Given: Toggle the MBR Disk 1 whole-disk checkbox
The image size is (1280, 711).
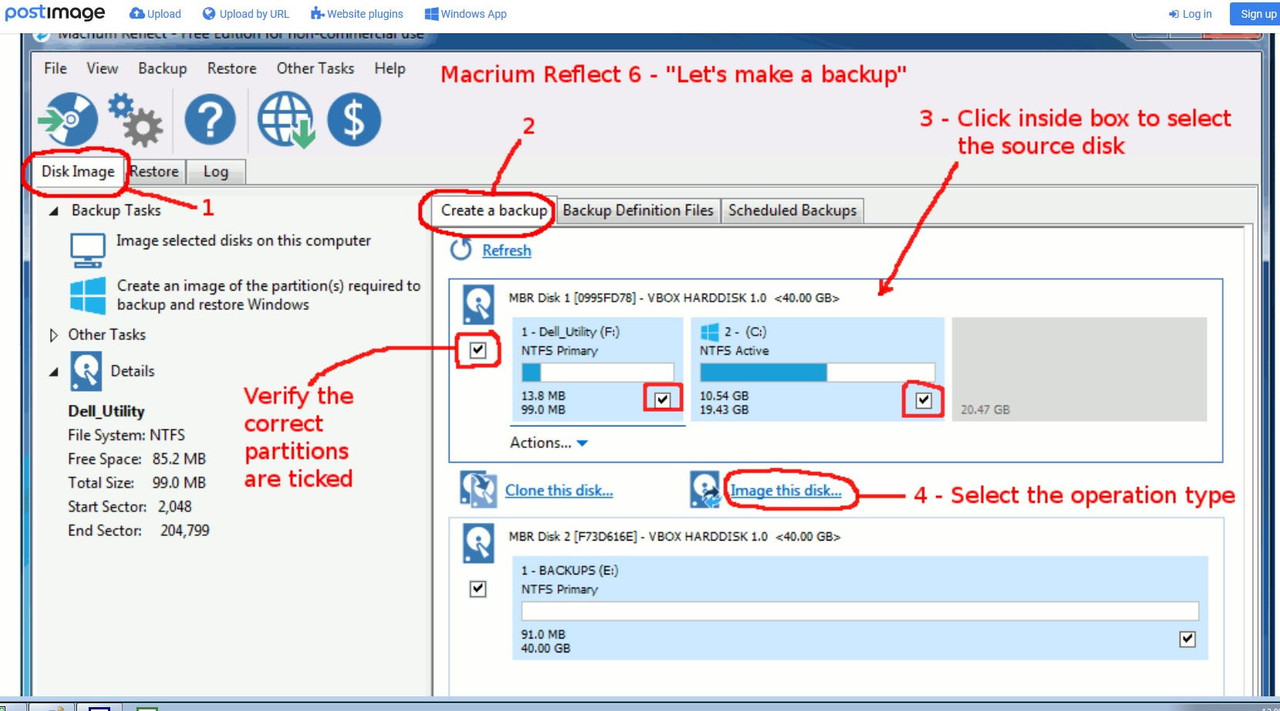Looking at the screenshot, I should pyautogui.click(x=478, y=350).
